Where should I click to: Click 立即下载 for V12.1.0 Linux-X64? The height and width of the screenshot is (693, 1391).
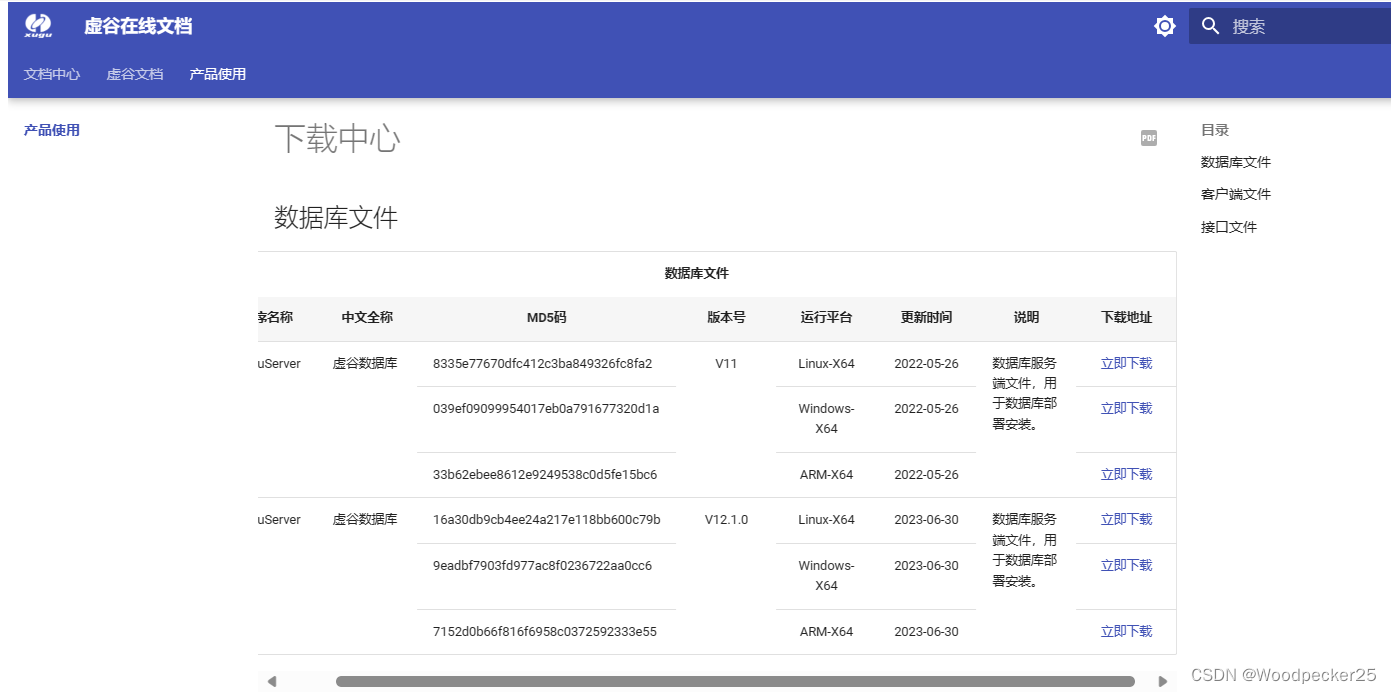(1126, 519)
